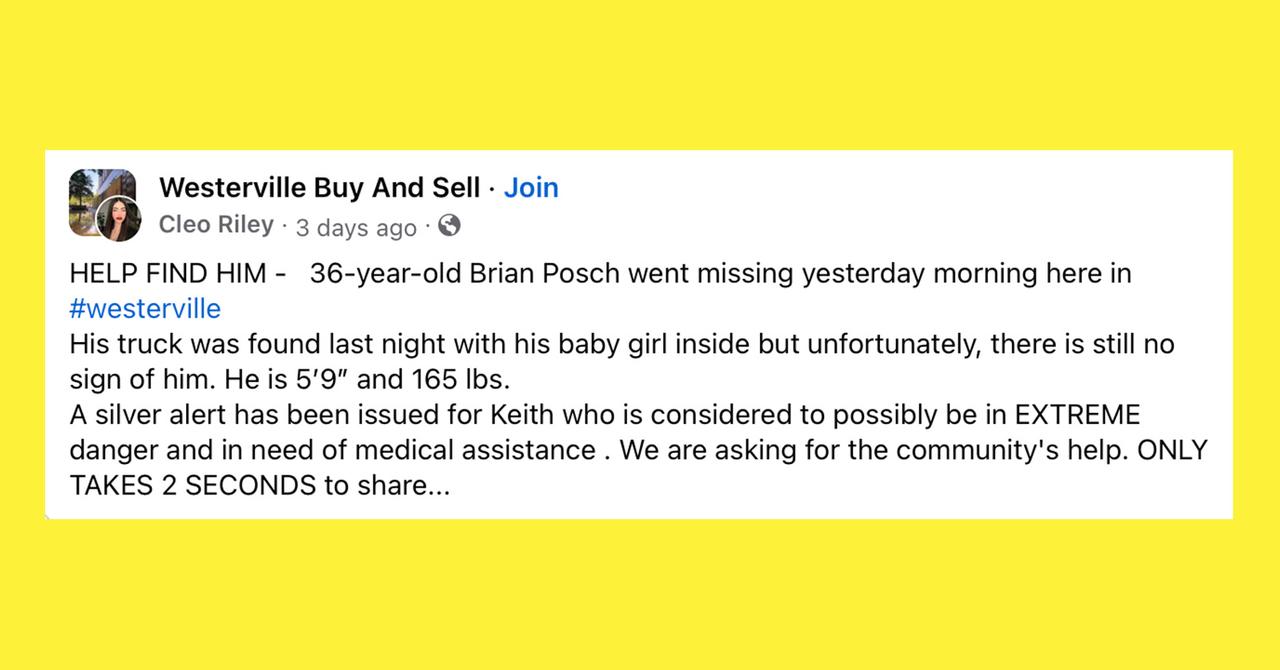This screenshot has height=670, width=1280.
Task: Open the Westerville Buy And Sell group page
Action: point(320,187)
